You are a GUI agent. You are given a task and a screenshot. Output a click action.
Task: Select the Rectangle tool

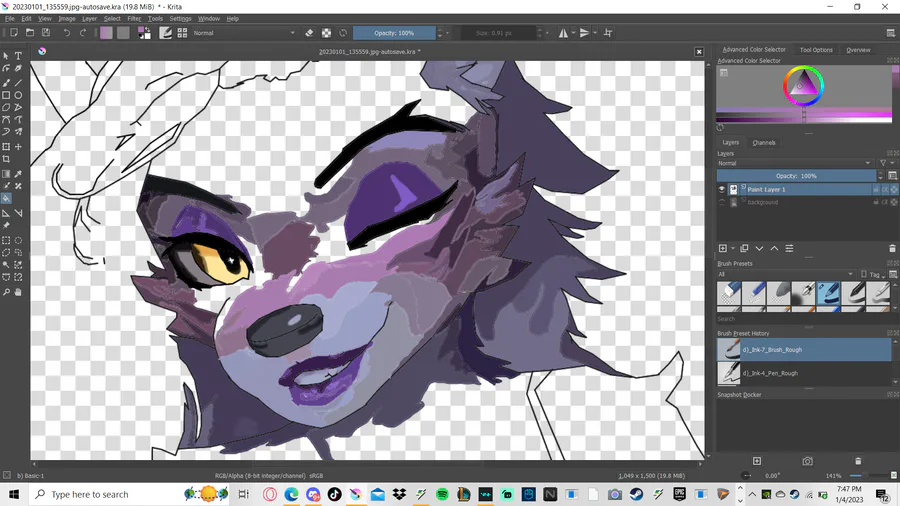click(x=6, y=95)
